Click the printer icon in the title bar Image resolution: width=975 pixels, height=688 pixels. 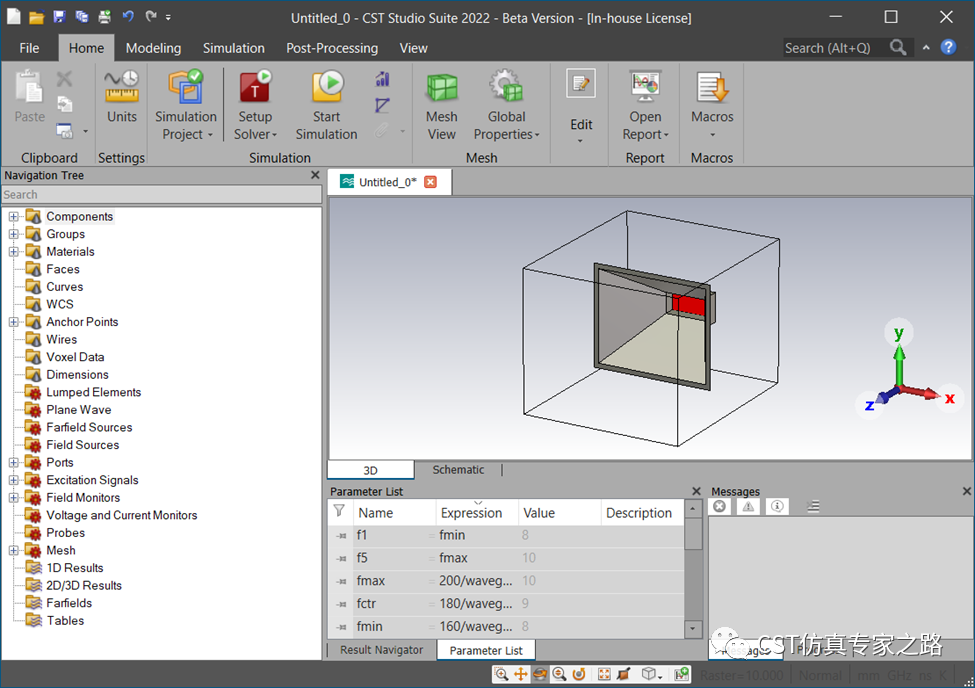point(104,17)
